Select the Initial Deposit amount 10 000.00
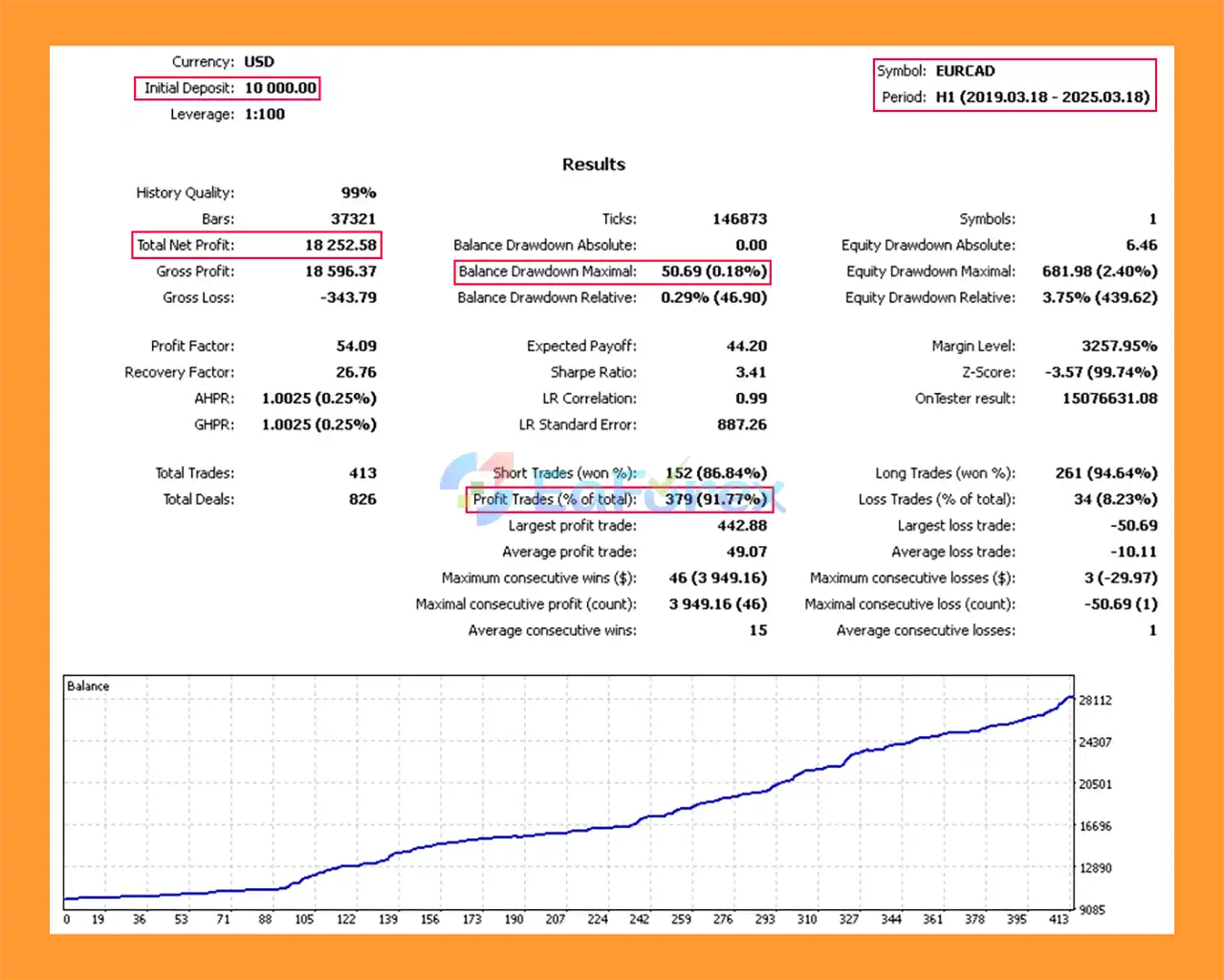Screen dimensions: 1224x980 click(280, 88)
